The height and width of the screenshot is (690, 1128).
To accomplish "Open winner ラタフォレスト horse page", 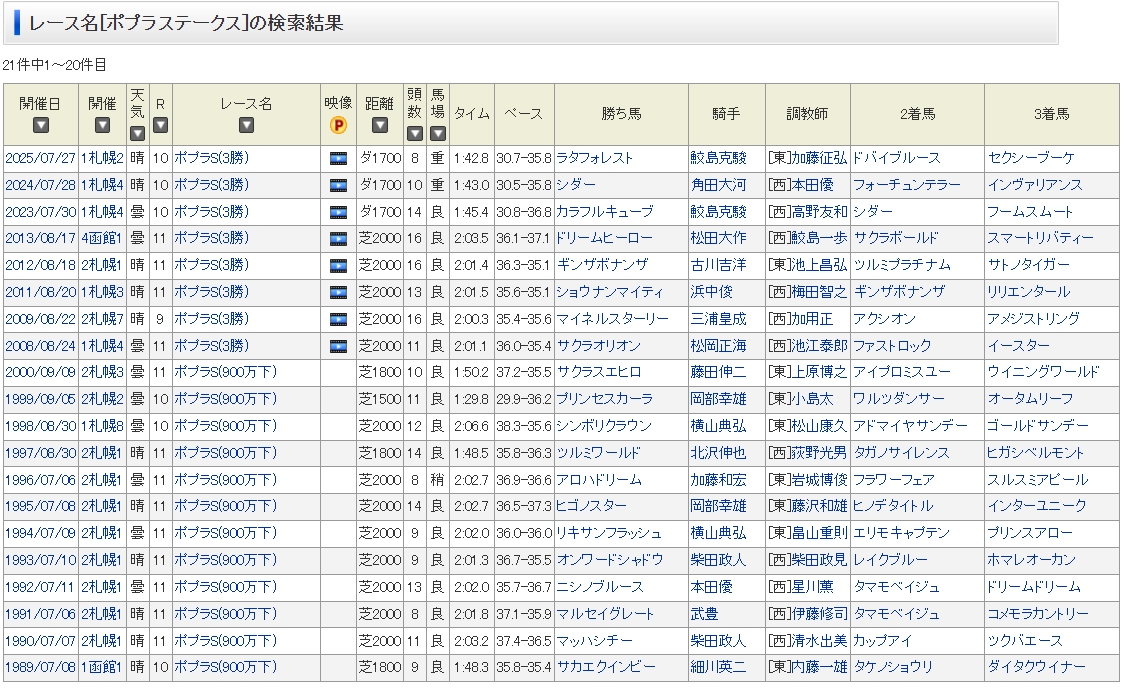I will (x=594, y=158).
